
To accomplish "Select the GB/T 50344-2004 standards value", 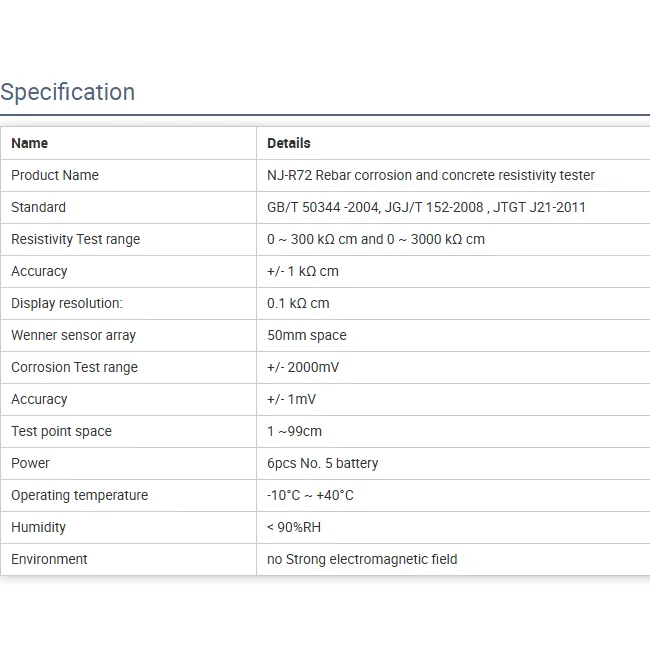I will tap(426, 207).
